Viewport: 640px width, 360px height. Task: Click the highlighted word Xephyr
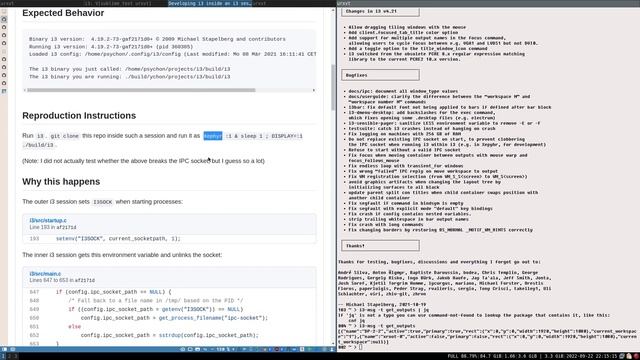coord(213,136)
